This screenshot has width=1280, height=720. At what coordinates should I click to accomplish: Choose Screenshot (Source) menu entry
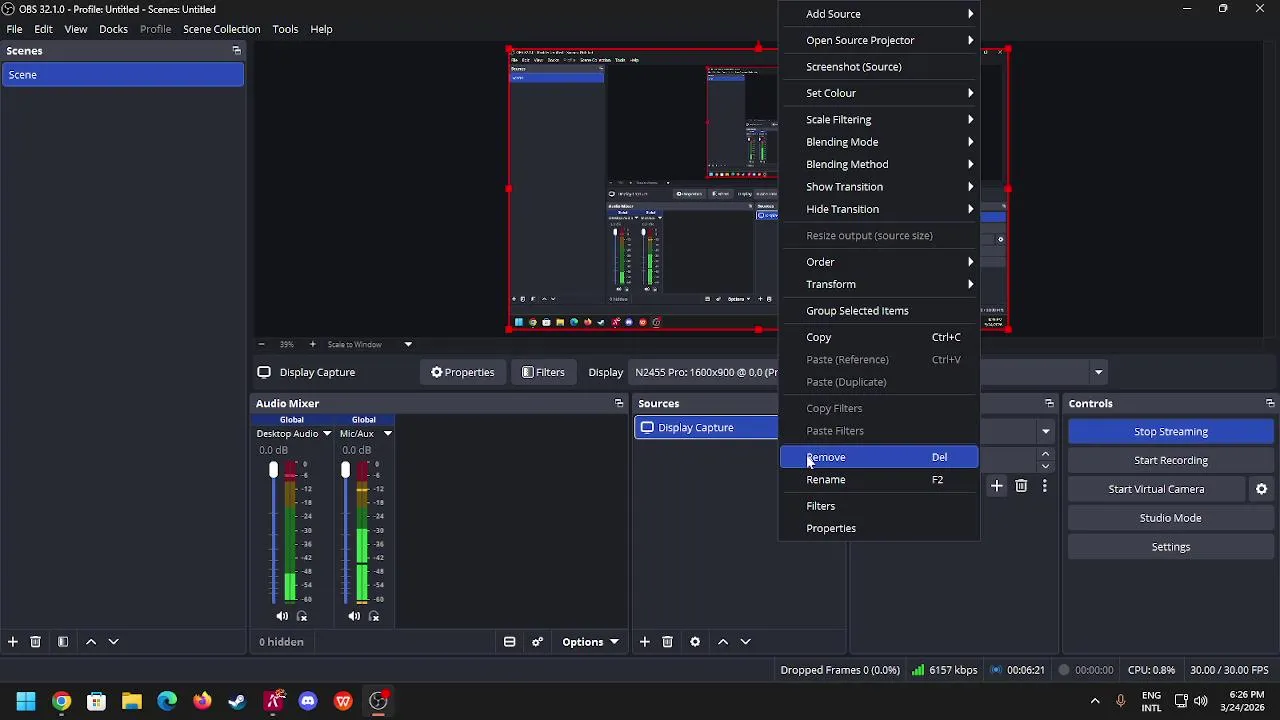pyautogui.click(x=879, y=67)
